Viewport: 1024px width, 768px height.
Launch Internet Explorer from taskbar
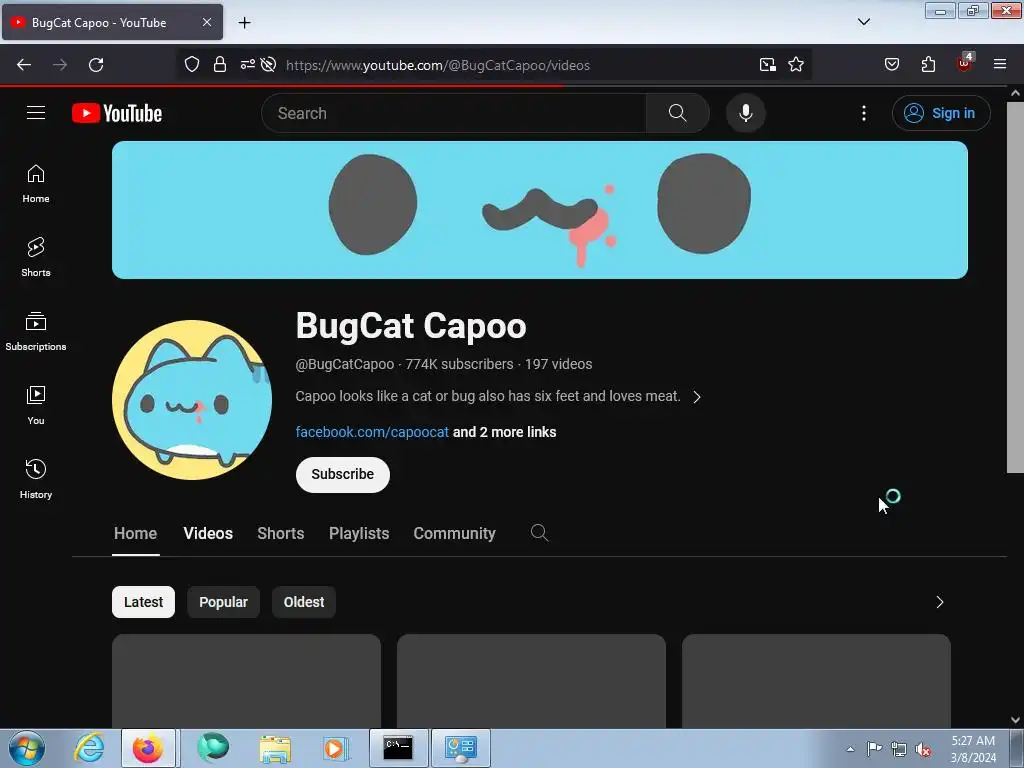89,748
